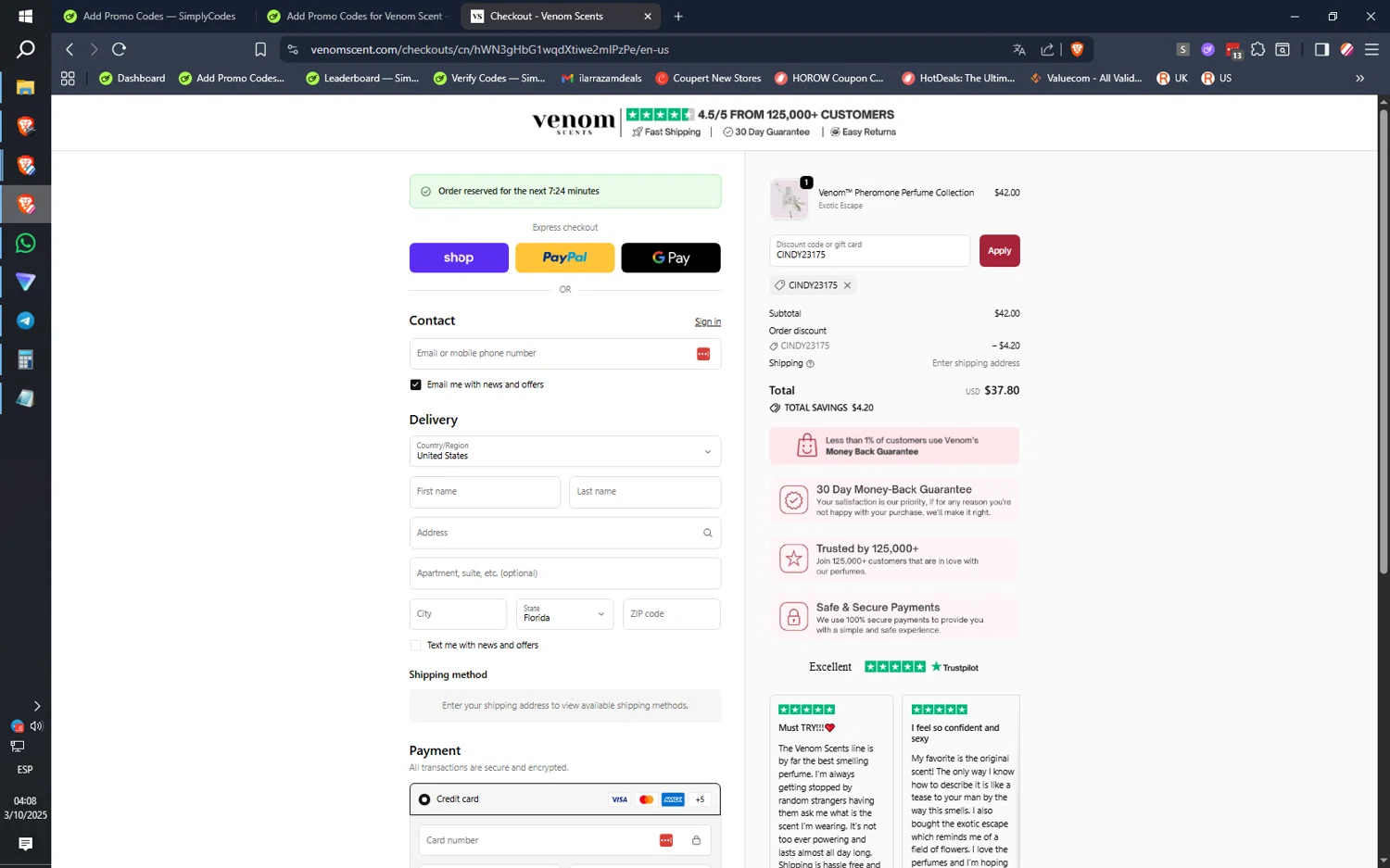Image resolution: width=1390 pixels, height=868 pixels.
Task: Click the City field
Action: [458, 614]
